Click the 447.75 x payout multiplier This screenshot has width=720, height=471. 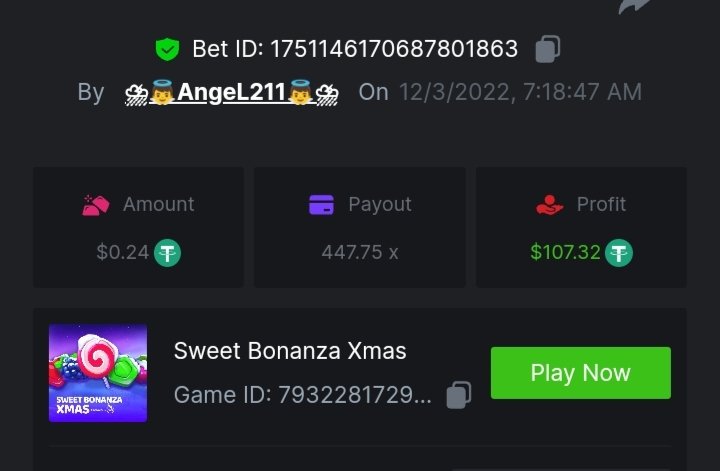click(360, 253)
